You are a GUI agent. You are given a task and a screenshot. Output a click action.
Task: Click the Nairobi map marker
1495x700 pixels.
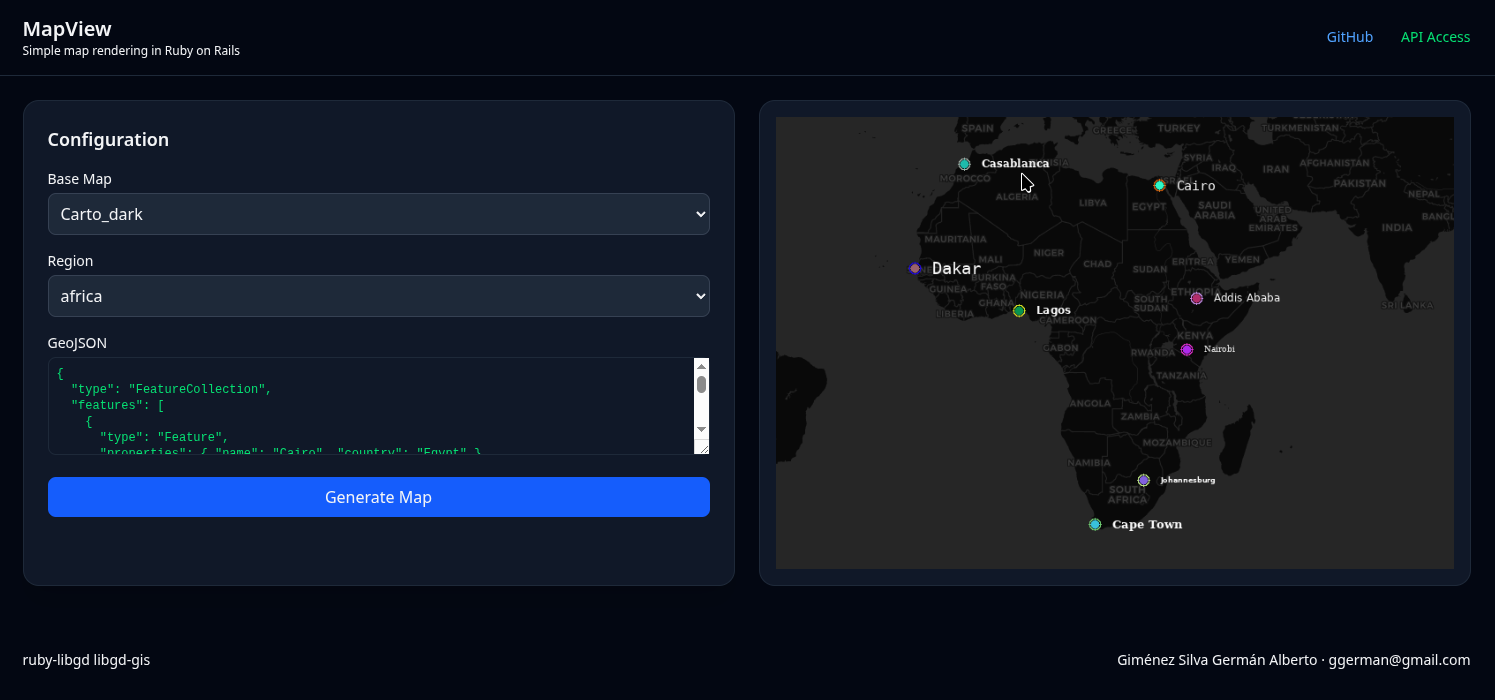coord(1187,350)
